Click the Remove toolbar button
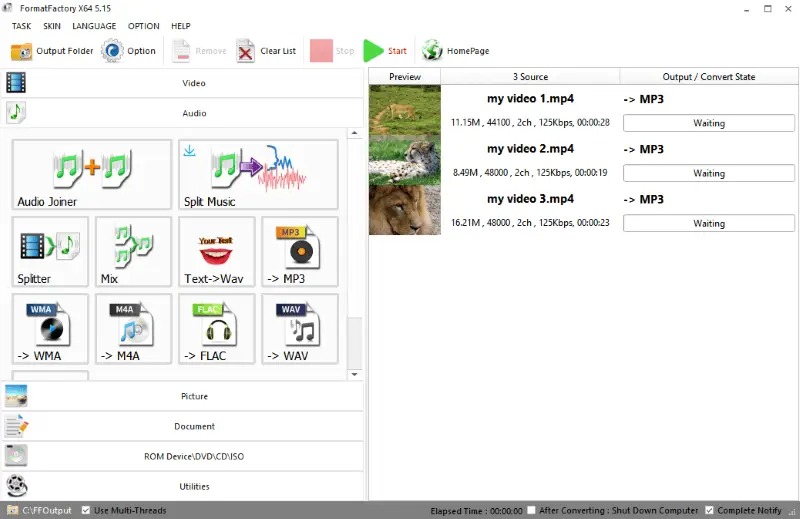 [x=199, y=51]
